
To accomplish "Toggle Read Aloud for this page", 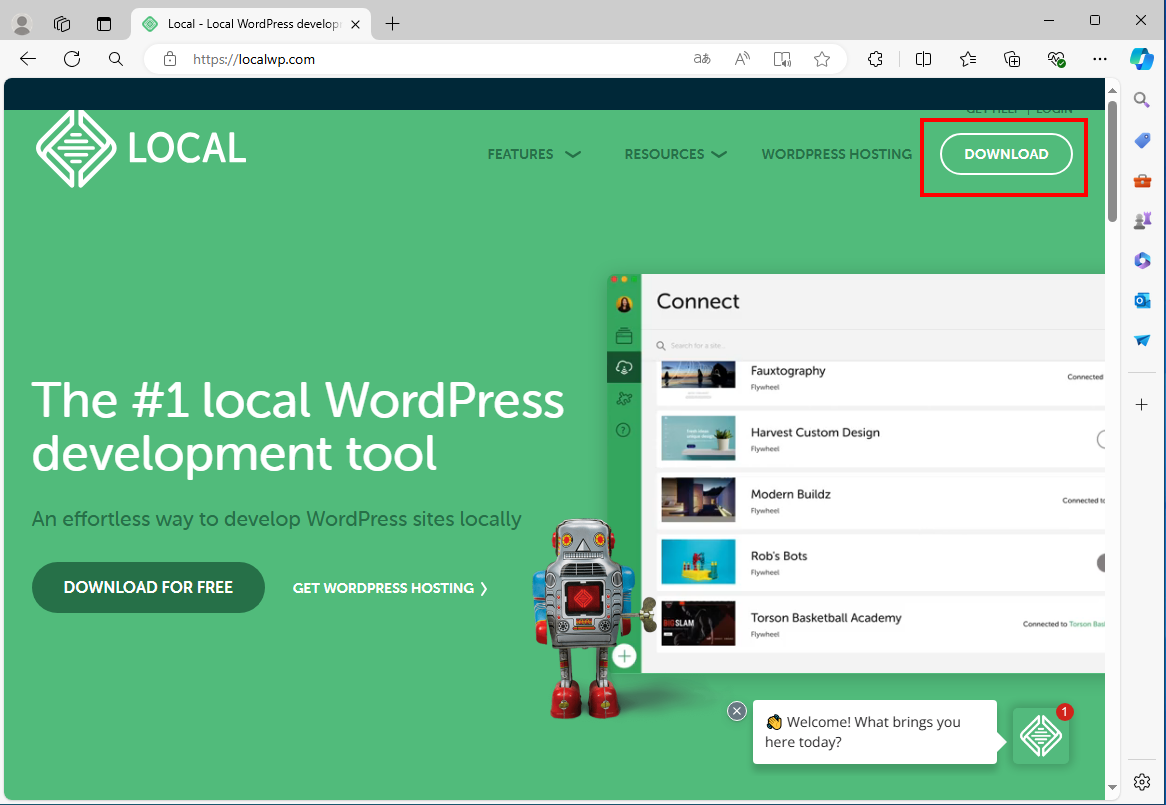I will coord(742,59).
